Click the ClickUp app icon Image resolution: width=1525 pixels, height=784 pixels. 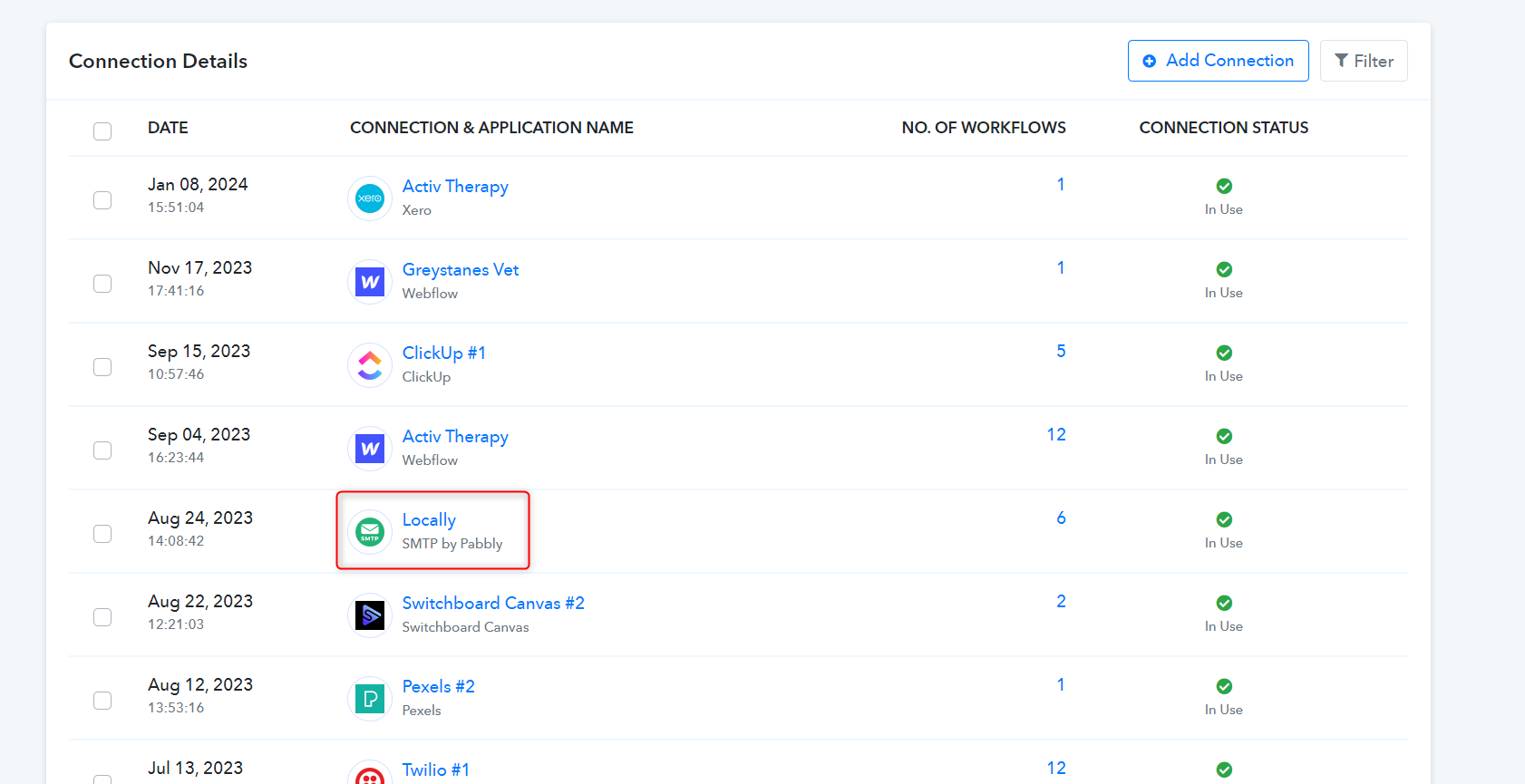[x=370, y=365]
